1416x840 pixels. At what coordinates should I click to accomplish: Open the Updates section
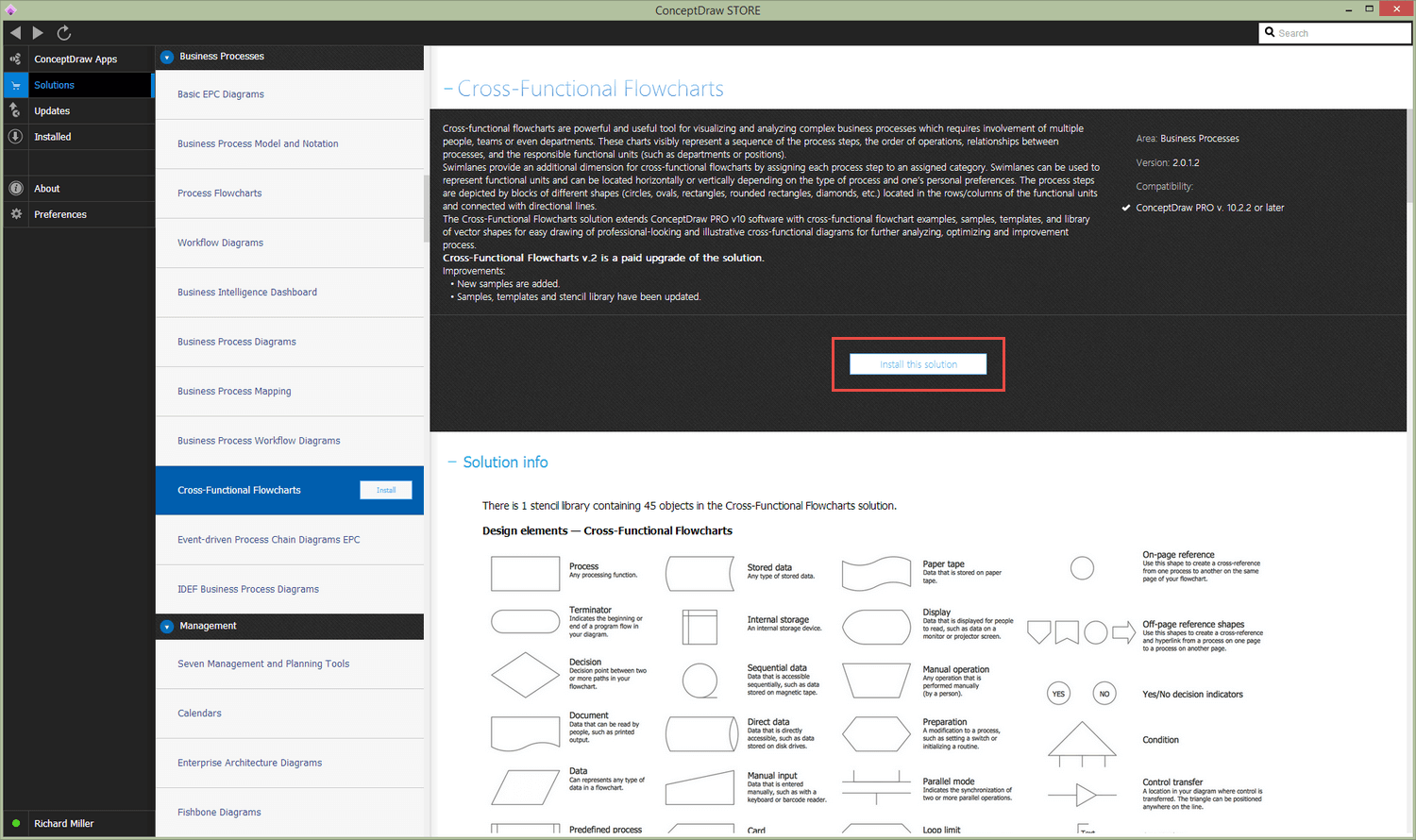pyautogui.click(x=52, y=111)
